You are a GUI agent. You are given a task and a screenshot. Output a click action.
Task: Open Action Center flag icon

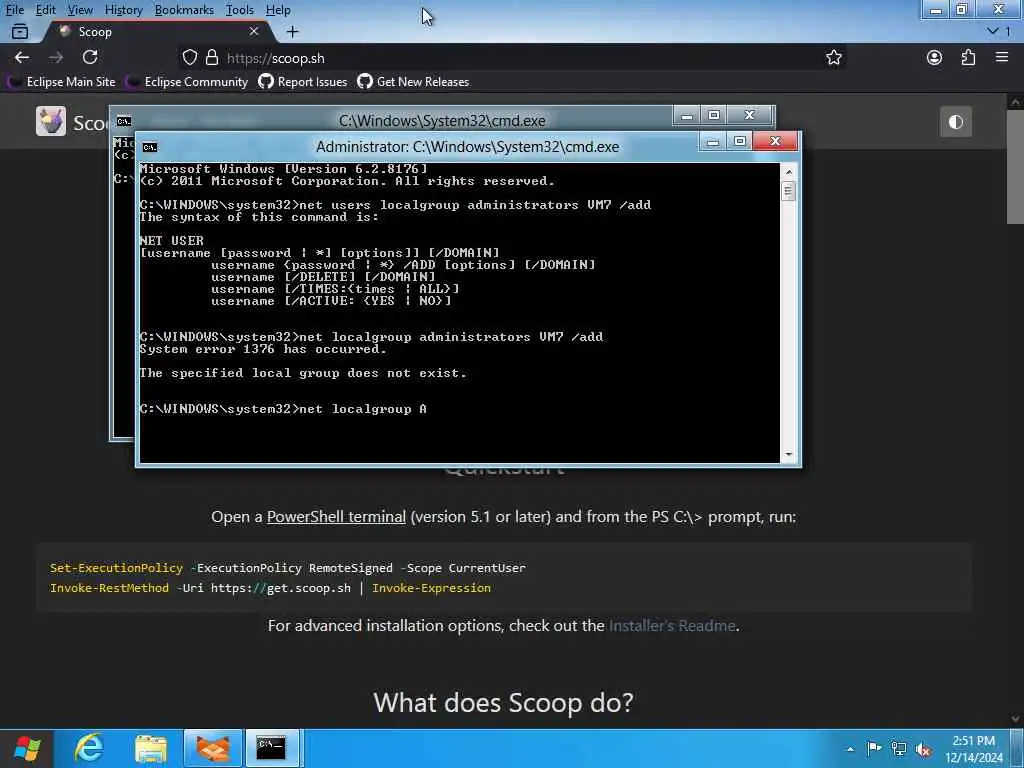[874, 748]
